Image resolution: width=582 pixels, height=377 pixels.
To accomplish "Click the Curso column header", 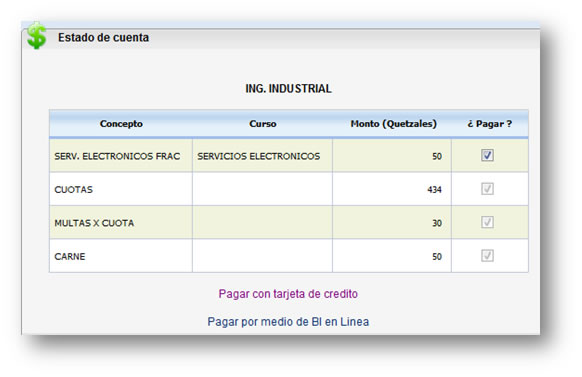I will pos(262,124).
